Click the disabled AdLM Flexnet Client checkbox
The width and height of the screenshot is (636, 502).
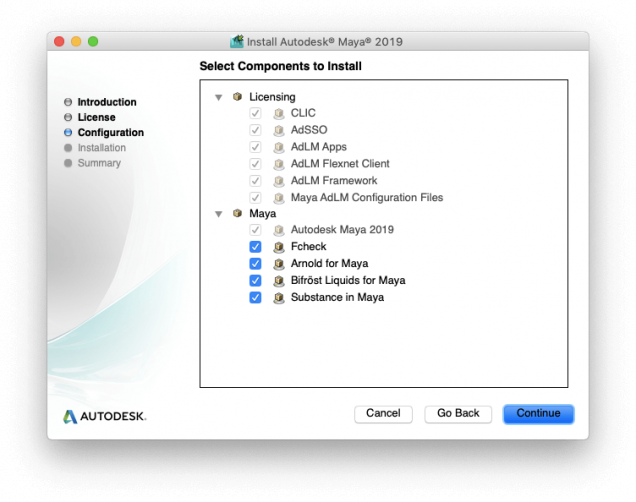tap(255, 164)
